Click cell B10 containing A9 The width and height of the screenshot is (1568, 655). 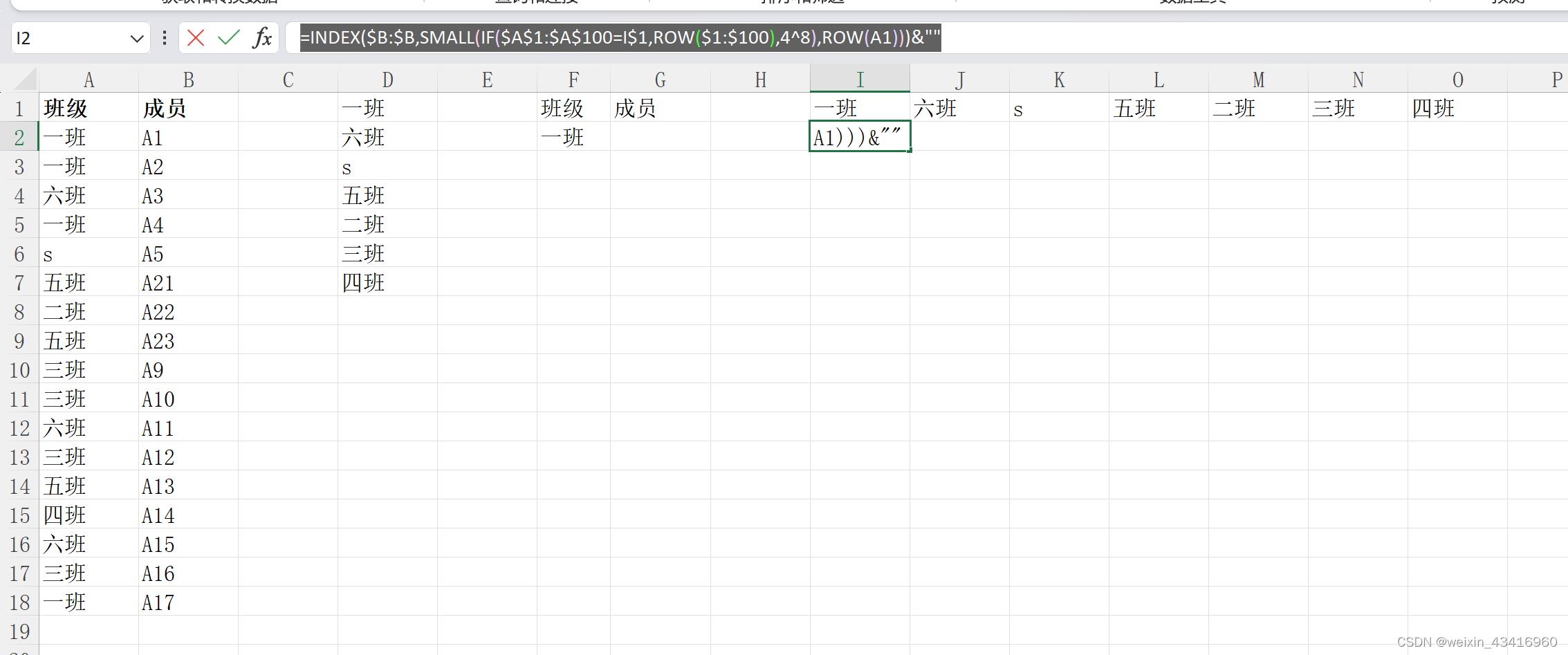(188, 369)
